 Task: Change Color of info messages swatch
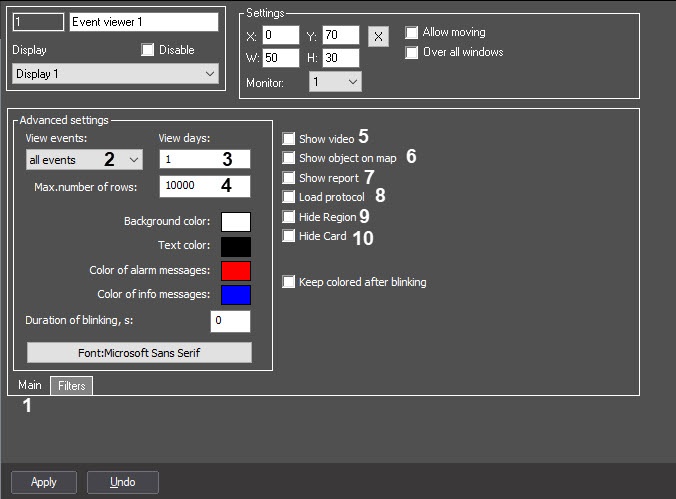point(236,295)
